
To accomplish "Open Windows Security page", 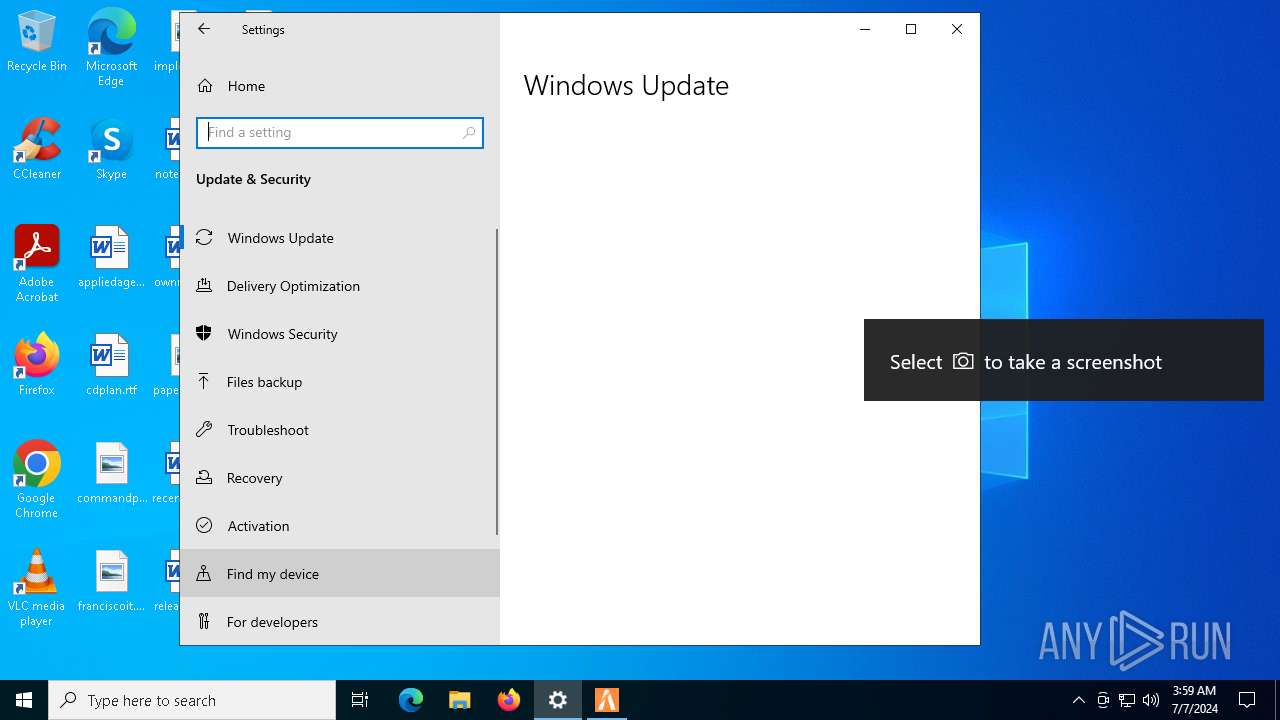I will coord(340,334).
